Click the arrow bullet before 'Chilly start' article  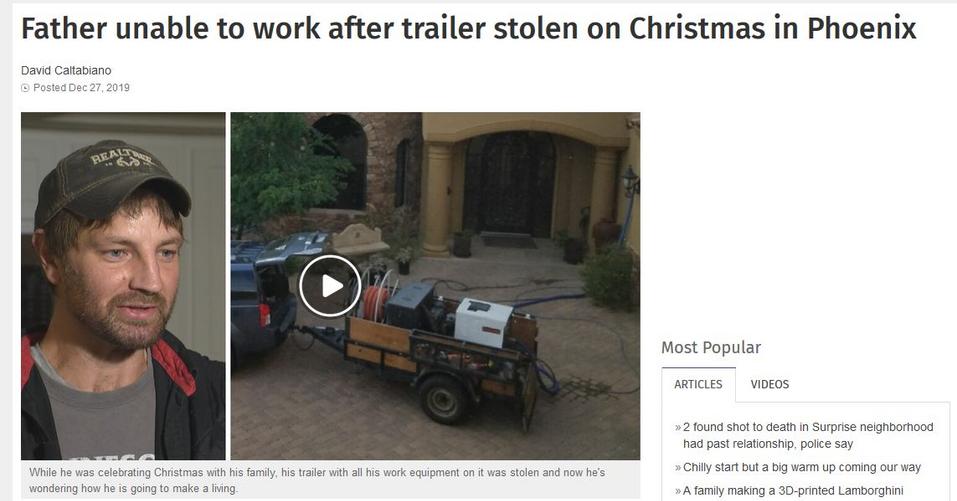678,467
